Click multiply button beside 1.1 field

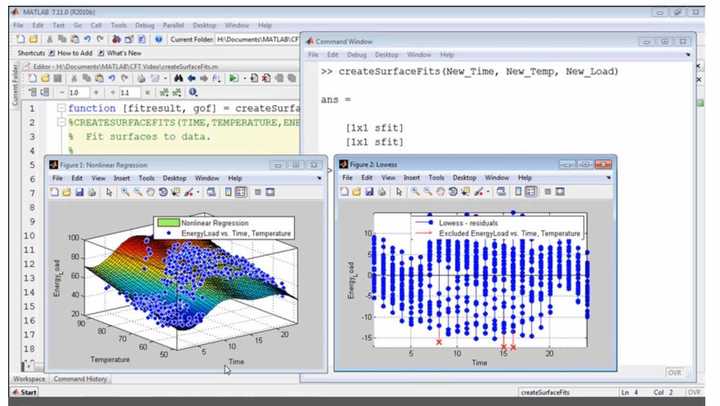coord(147,93)
